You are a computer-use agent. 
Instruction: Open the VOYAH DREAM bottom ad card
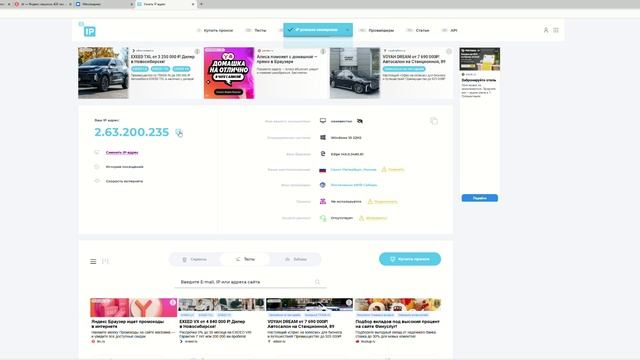tap(309, 320)
